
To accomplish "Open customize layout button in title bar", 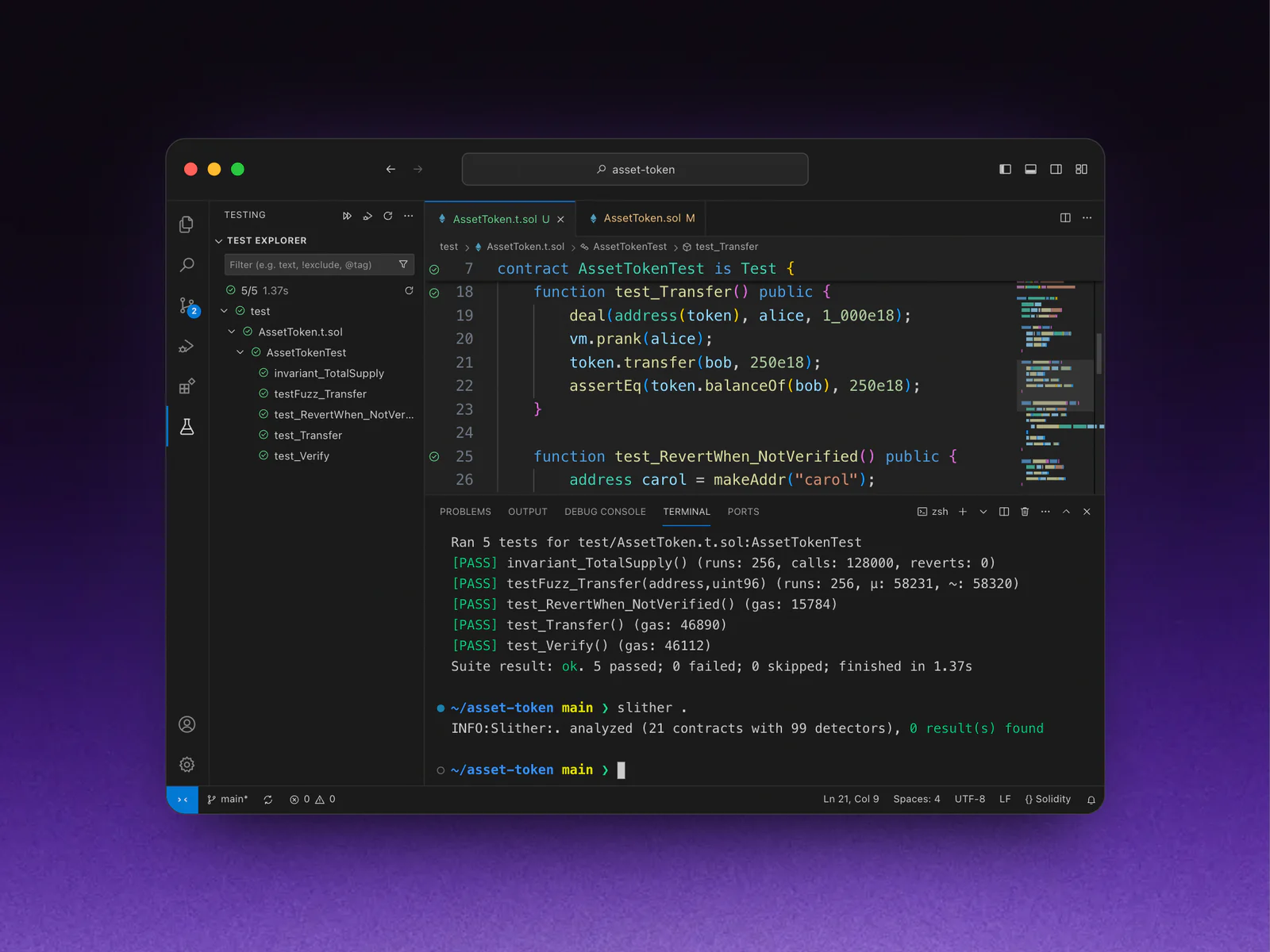I will tap(1081, 169).
